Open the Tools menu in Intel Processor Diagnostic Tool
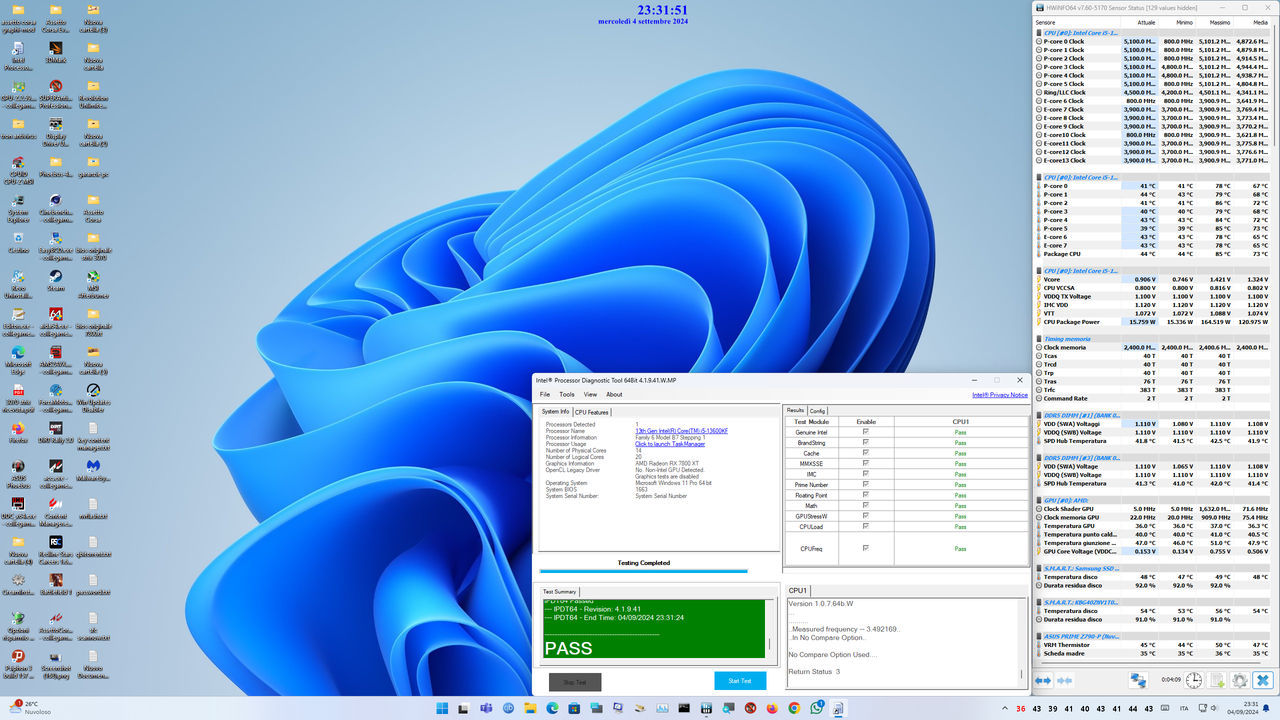Viewport: 1280px width, 720px height. (x=567, y=394)
